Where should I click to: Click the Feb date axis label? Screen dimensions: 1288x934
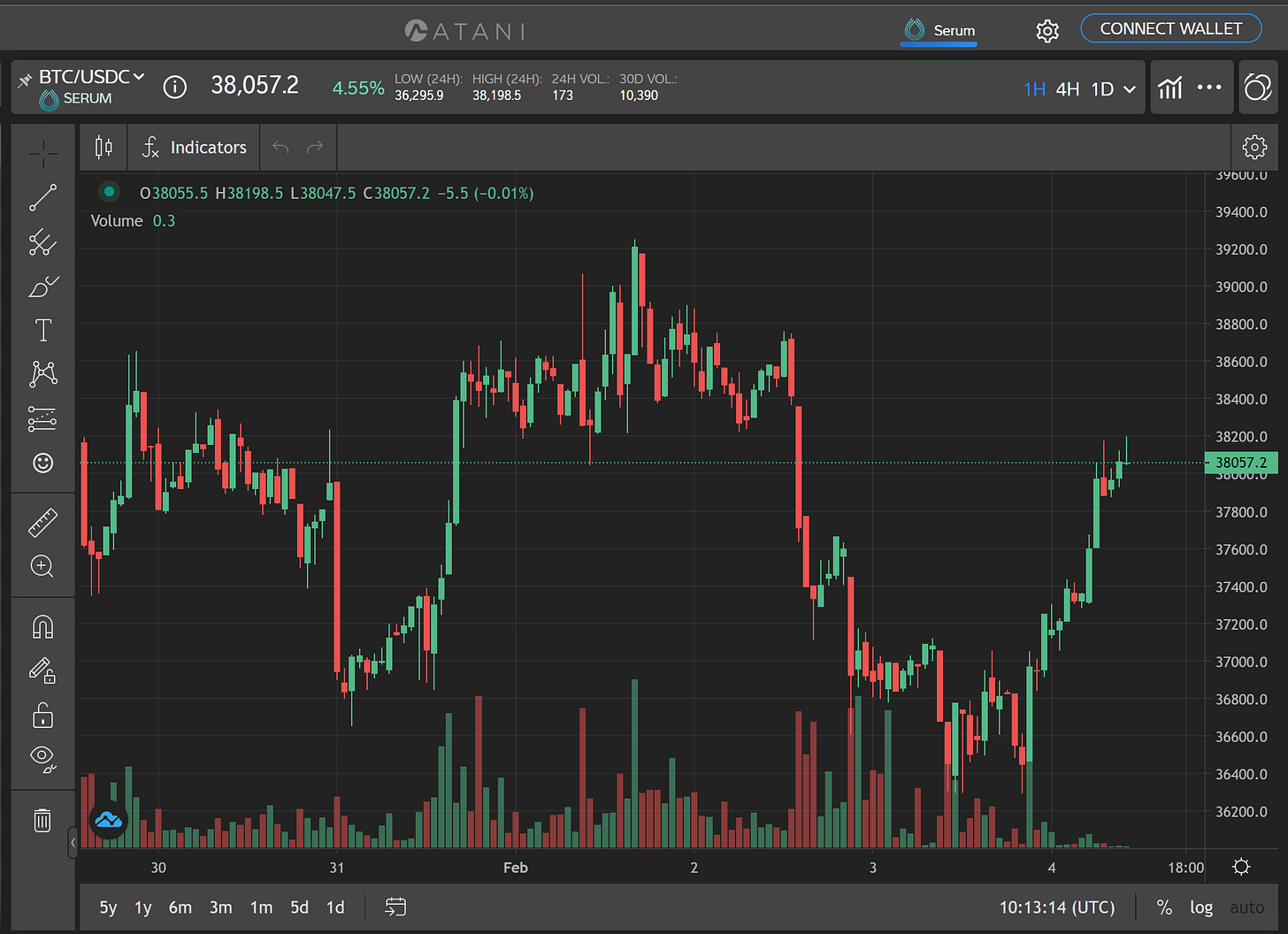point(516,868)
